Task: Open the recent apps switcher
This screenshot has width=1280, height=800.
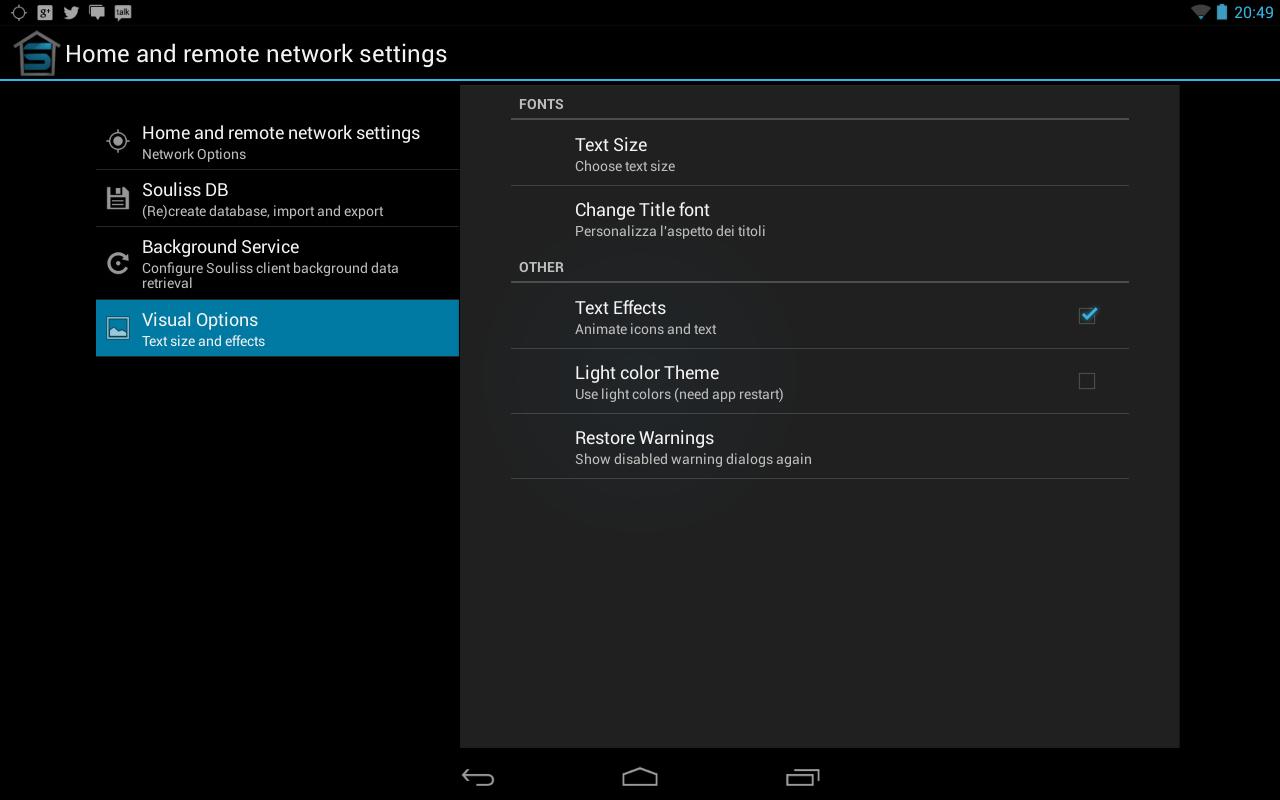Action: (x=803, y=777)
